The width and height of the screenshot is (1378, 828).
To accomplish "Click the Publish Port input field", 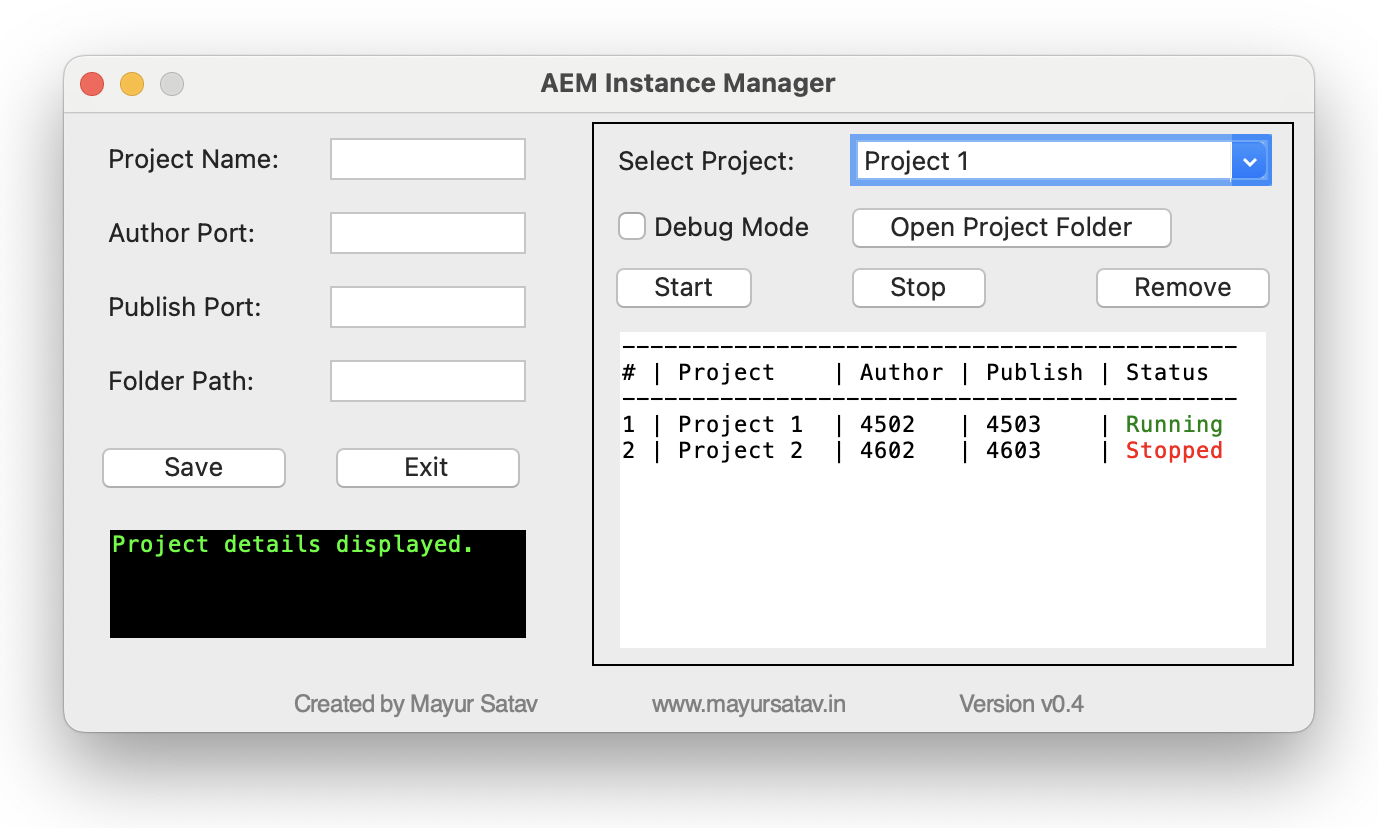I will pos(427,306).
